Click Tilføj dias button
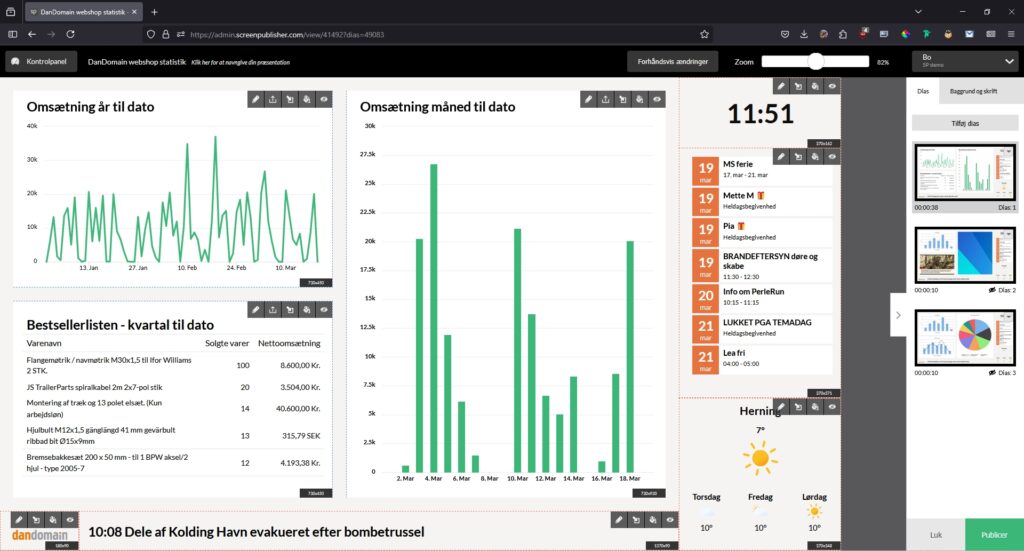Screen dimensions: 1024x551 [965, 123]
